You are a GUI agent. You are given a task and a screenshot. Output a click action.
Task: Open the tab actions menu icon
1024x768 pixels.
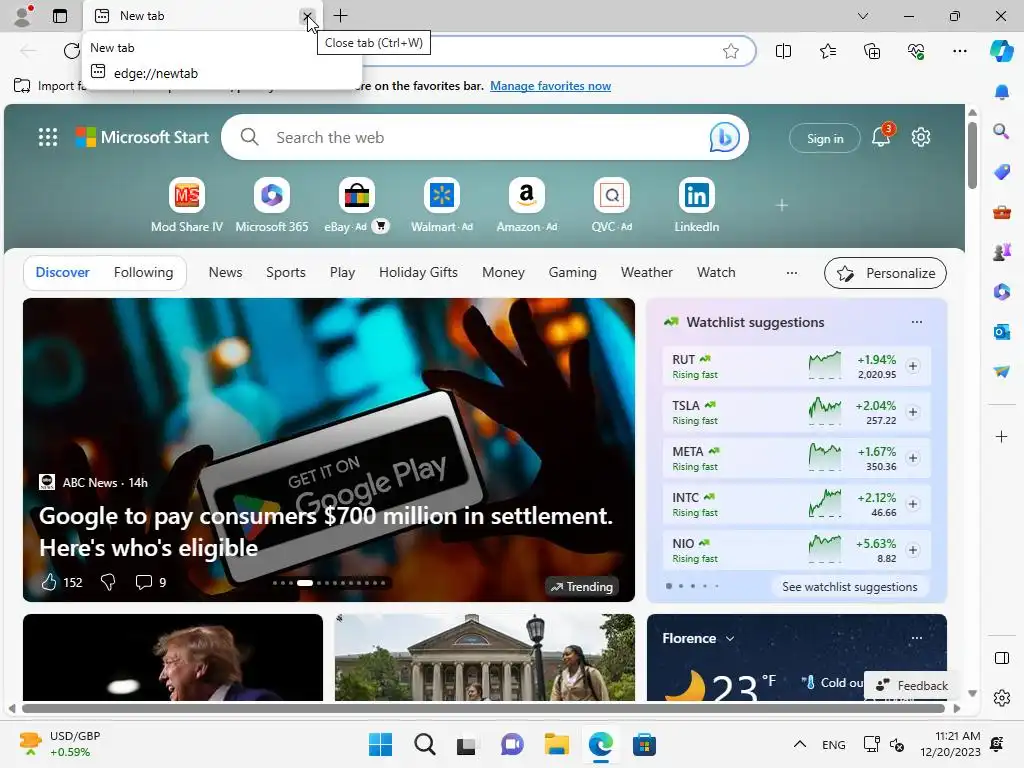click(60, 16)
